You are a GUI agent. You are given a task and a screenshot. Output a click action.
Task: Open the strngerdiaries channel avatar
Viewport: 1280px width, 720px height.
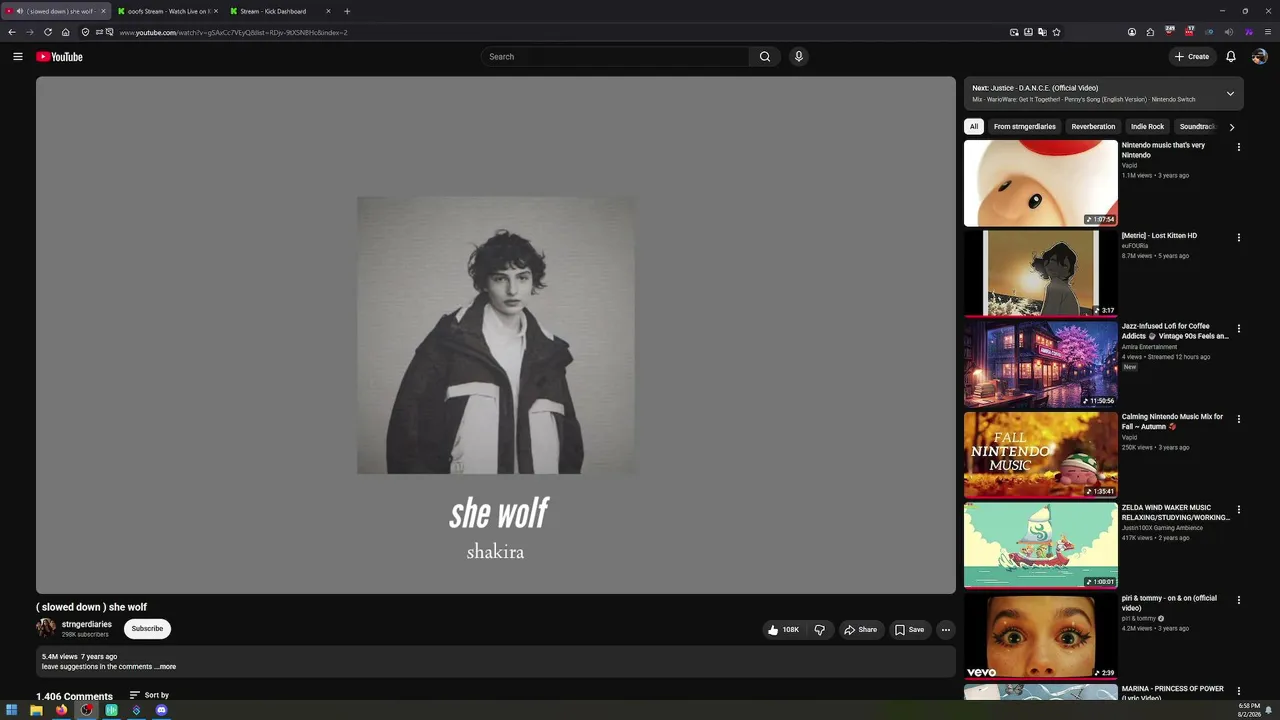46,628
